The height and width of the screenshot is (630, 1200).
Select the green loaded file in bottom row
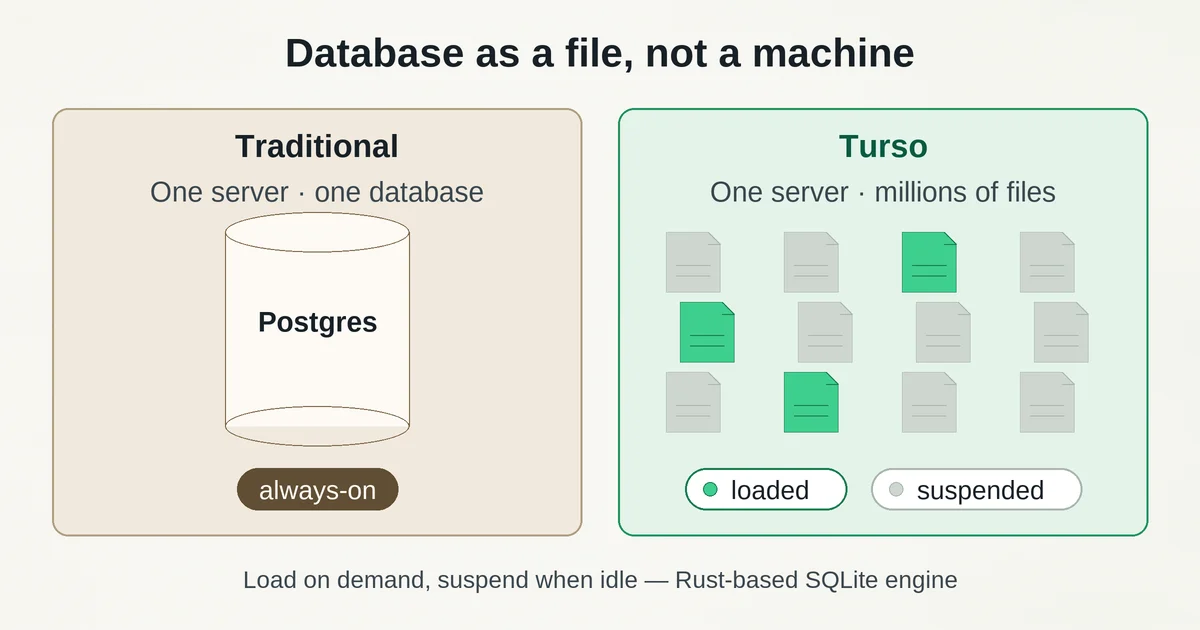click(811, 402)
